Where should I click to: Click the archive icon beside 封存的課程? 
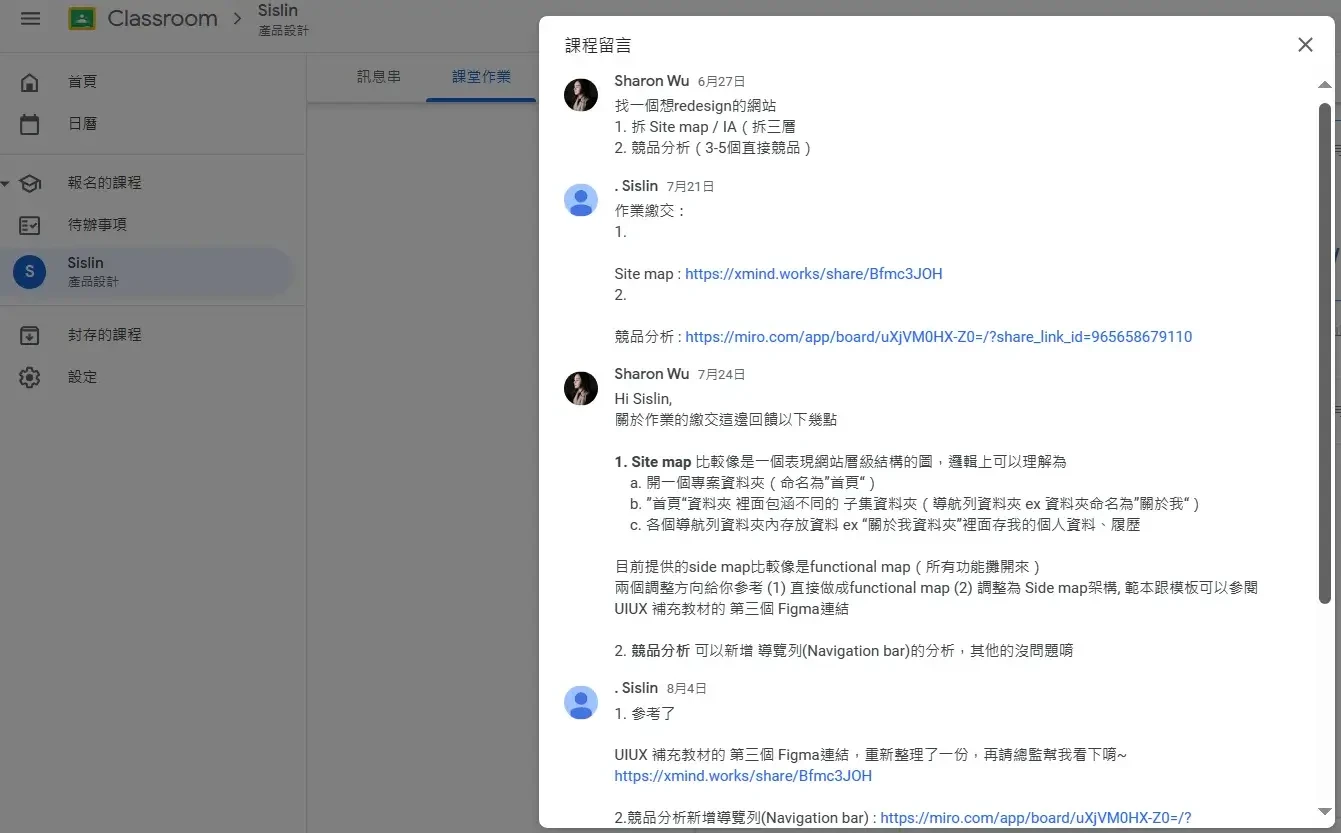(30, 335)
